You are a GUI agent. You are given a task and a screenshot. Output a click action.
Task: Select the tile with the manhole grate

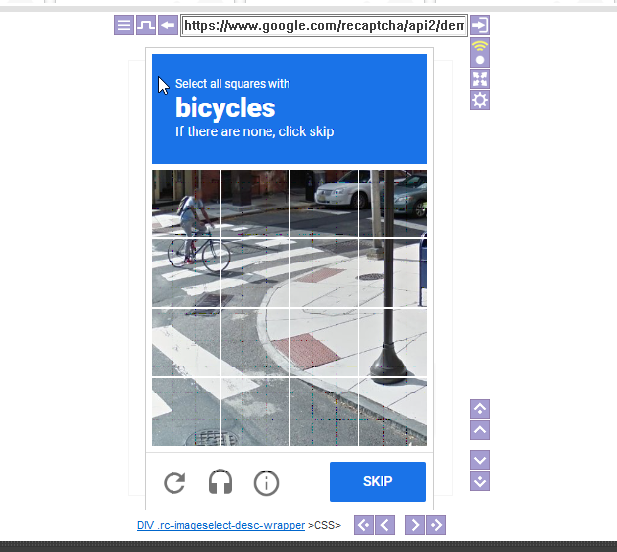pos(186,412)
